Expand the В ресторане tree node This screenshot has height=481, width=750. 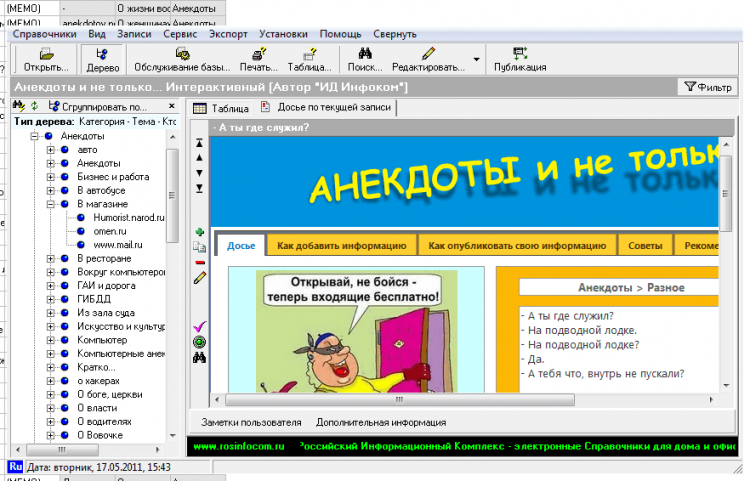(51, 258)
